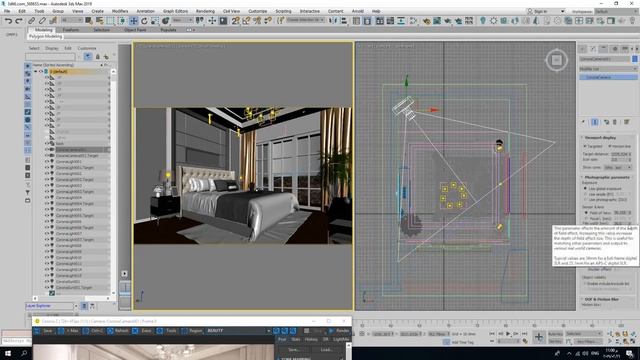Click Refresh in Corona frame buffer
Image resolution: width=640 pixels, height=360 pixels.
118,331
